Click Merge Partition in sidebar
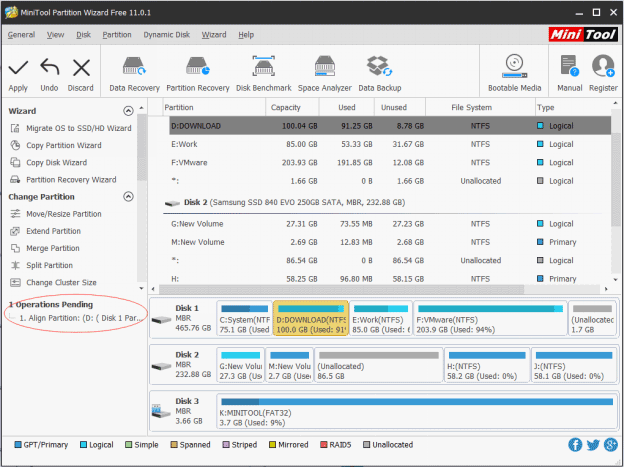 click(52, 248)
